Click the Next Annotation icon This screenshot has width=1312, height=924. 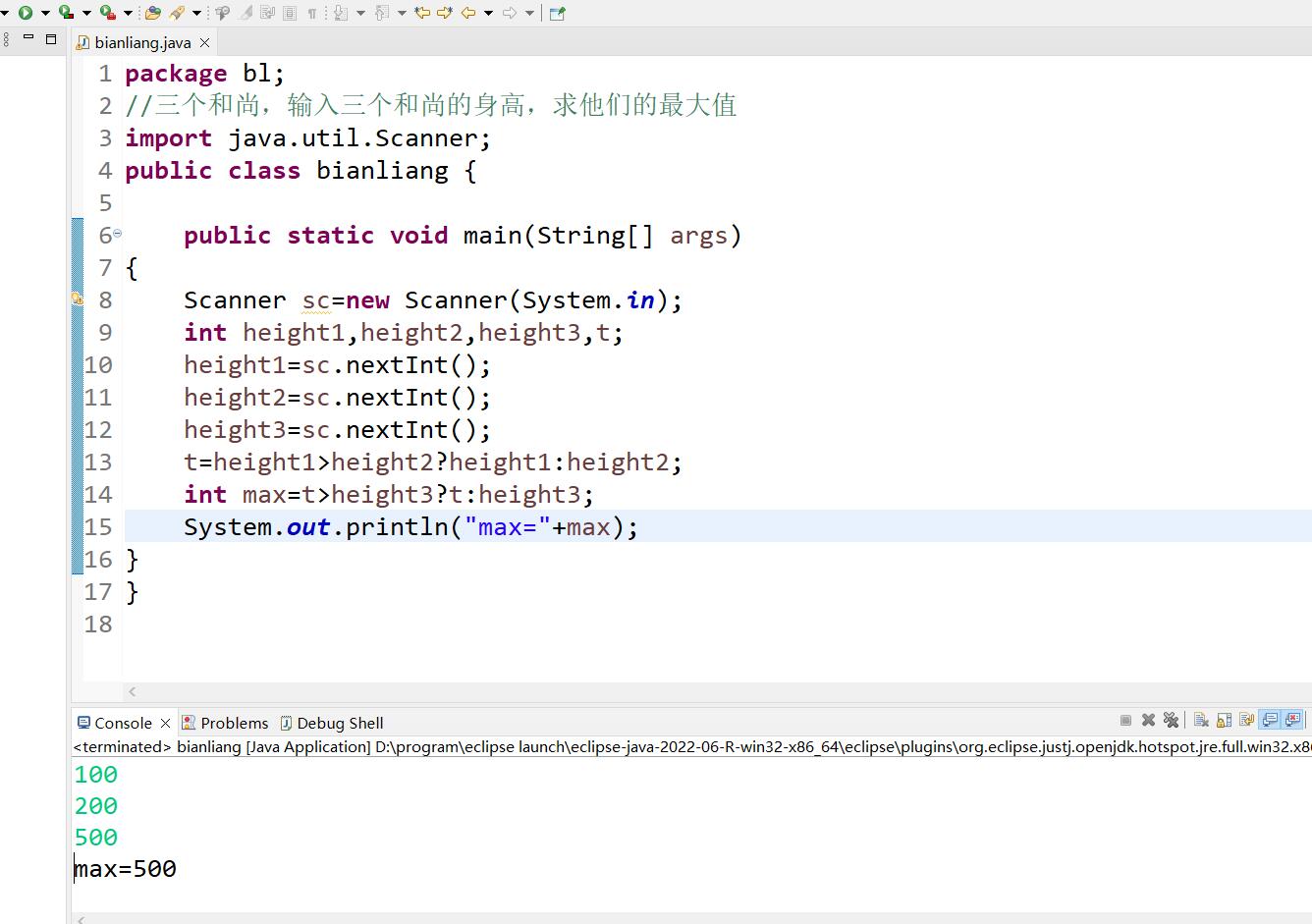(341, 13)
